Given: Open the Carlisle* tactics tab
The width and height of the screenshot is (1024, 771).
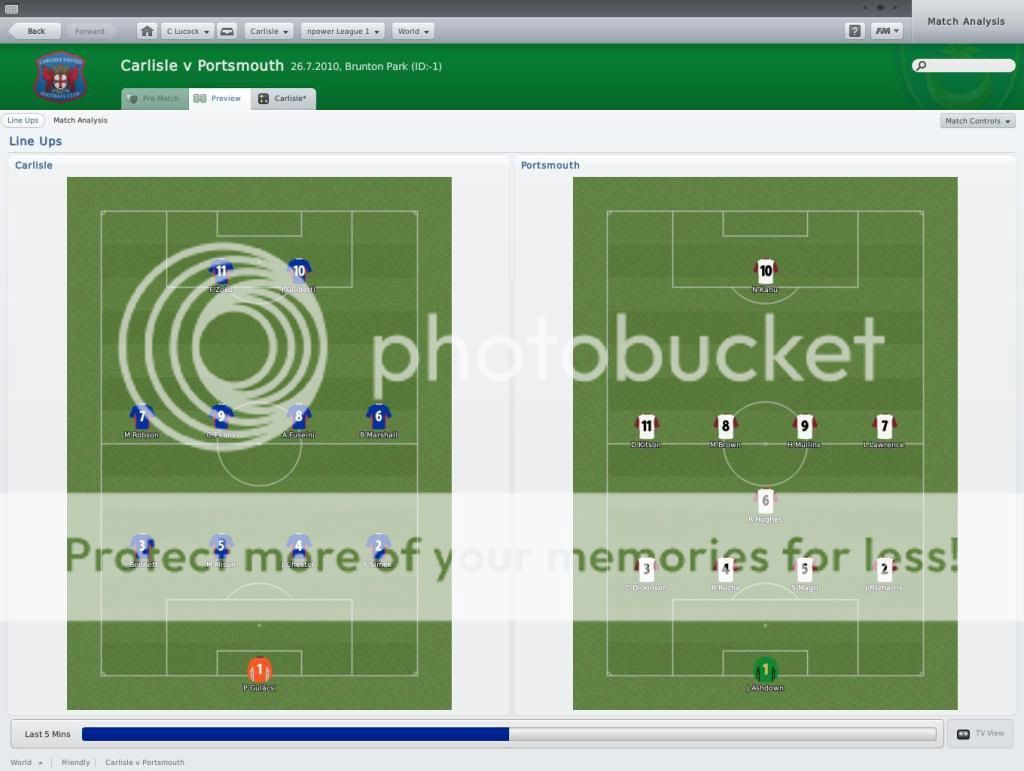Looking at the screenshot, I should pos(283,98).
